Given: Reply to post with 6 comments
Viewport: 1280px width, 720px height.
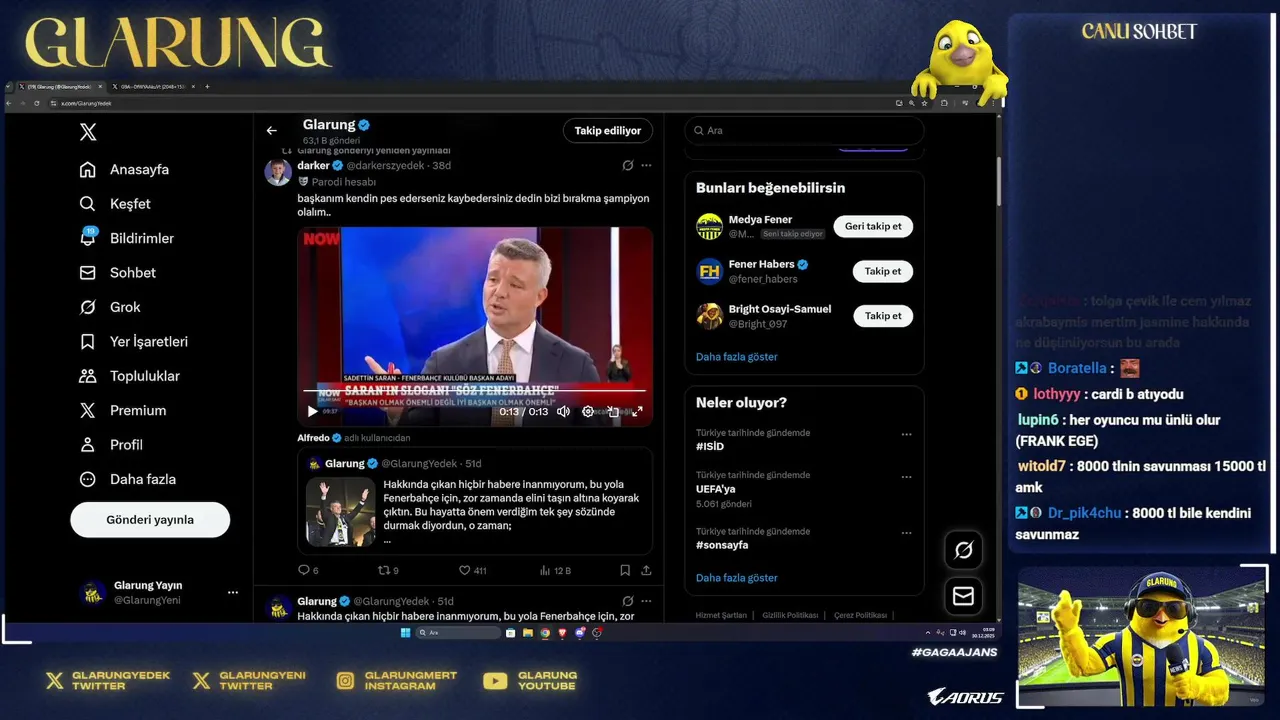Looking at the screenshot, I should (308, 570).
